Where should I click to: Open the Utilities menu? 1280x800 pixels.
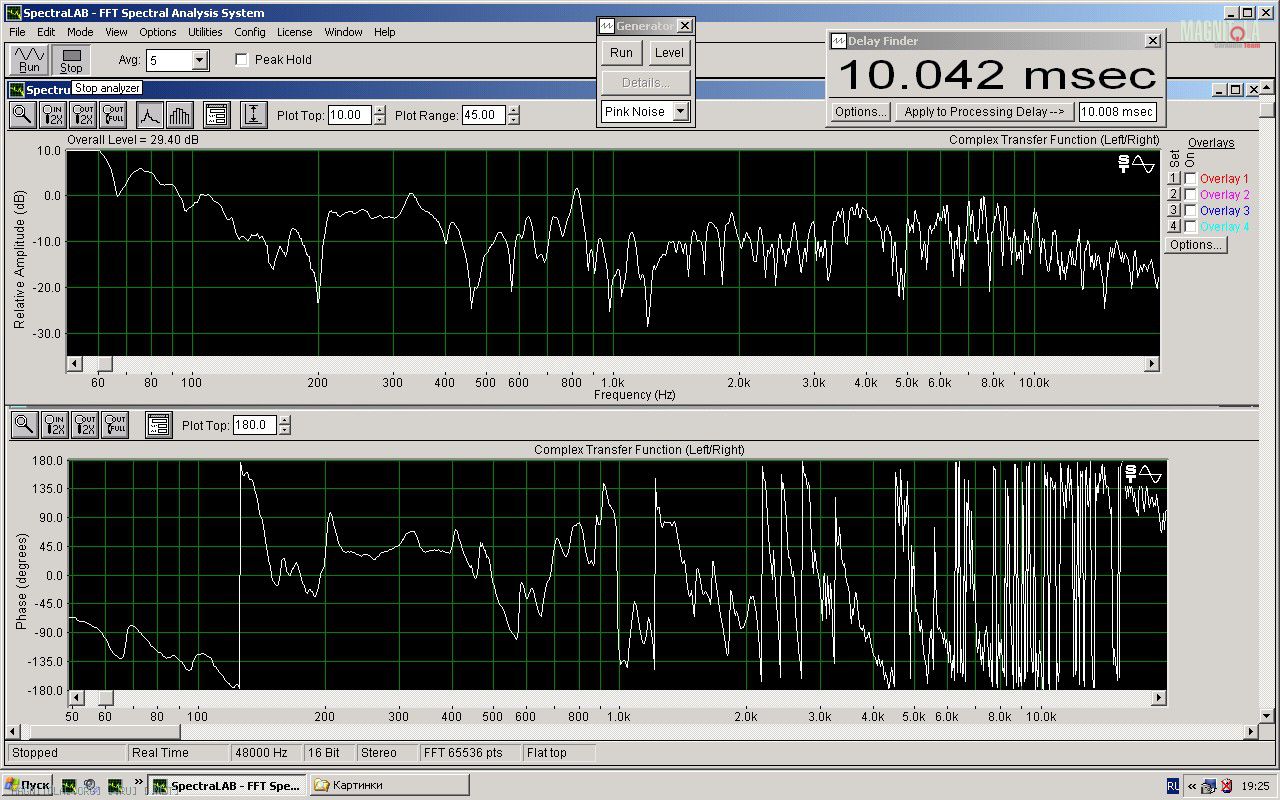tap(205, 32)
